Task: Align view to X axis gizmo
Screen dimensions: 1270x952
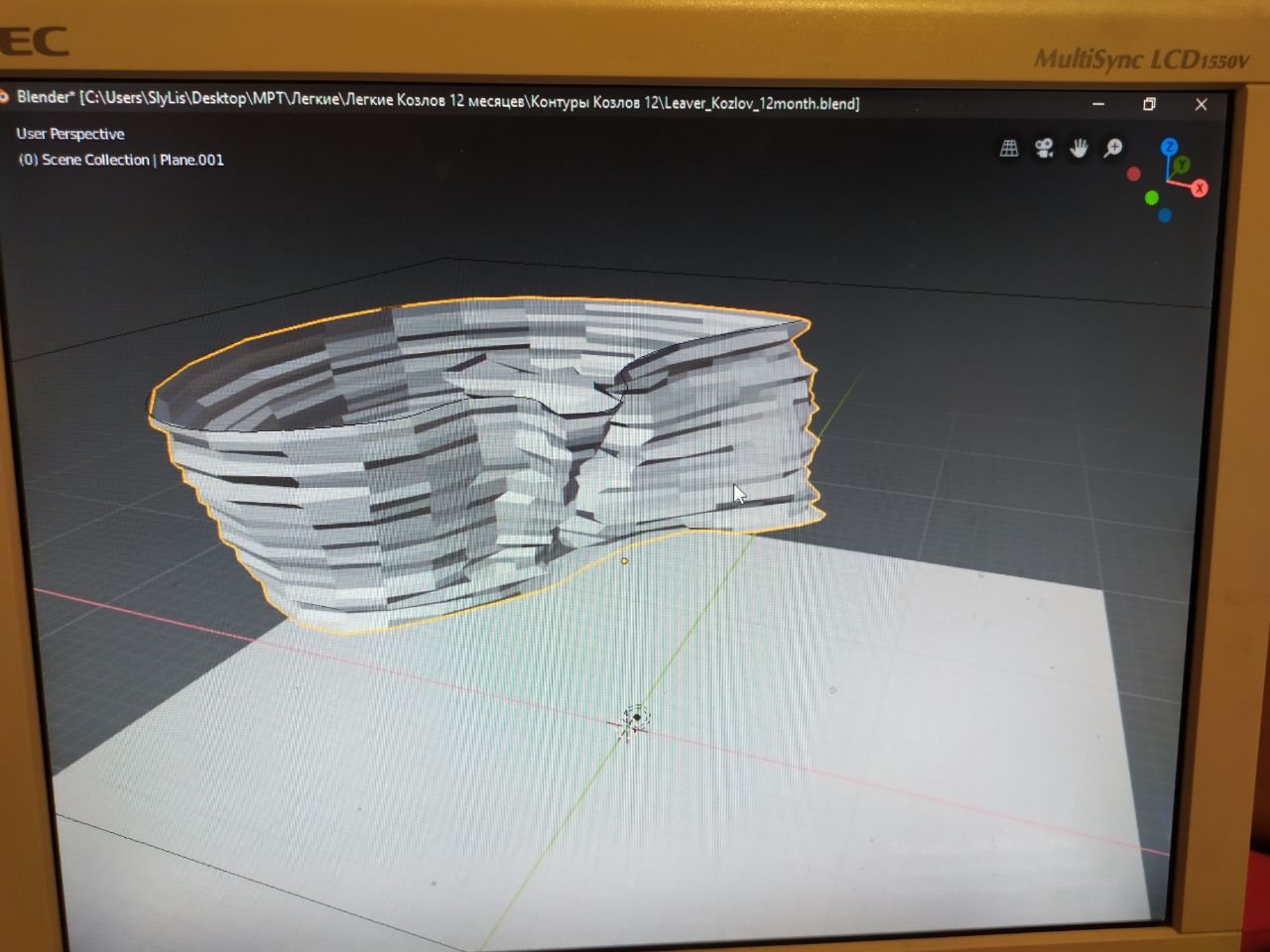Action: (x=1200, y=187)
